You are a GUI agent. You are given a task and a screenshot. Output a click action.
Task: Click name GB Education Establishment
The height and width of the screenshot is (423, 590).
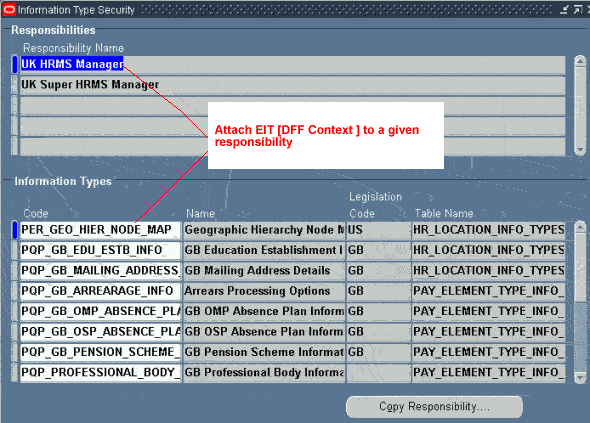[264, 250]
